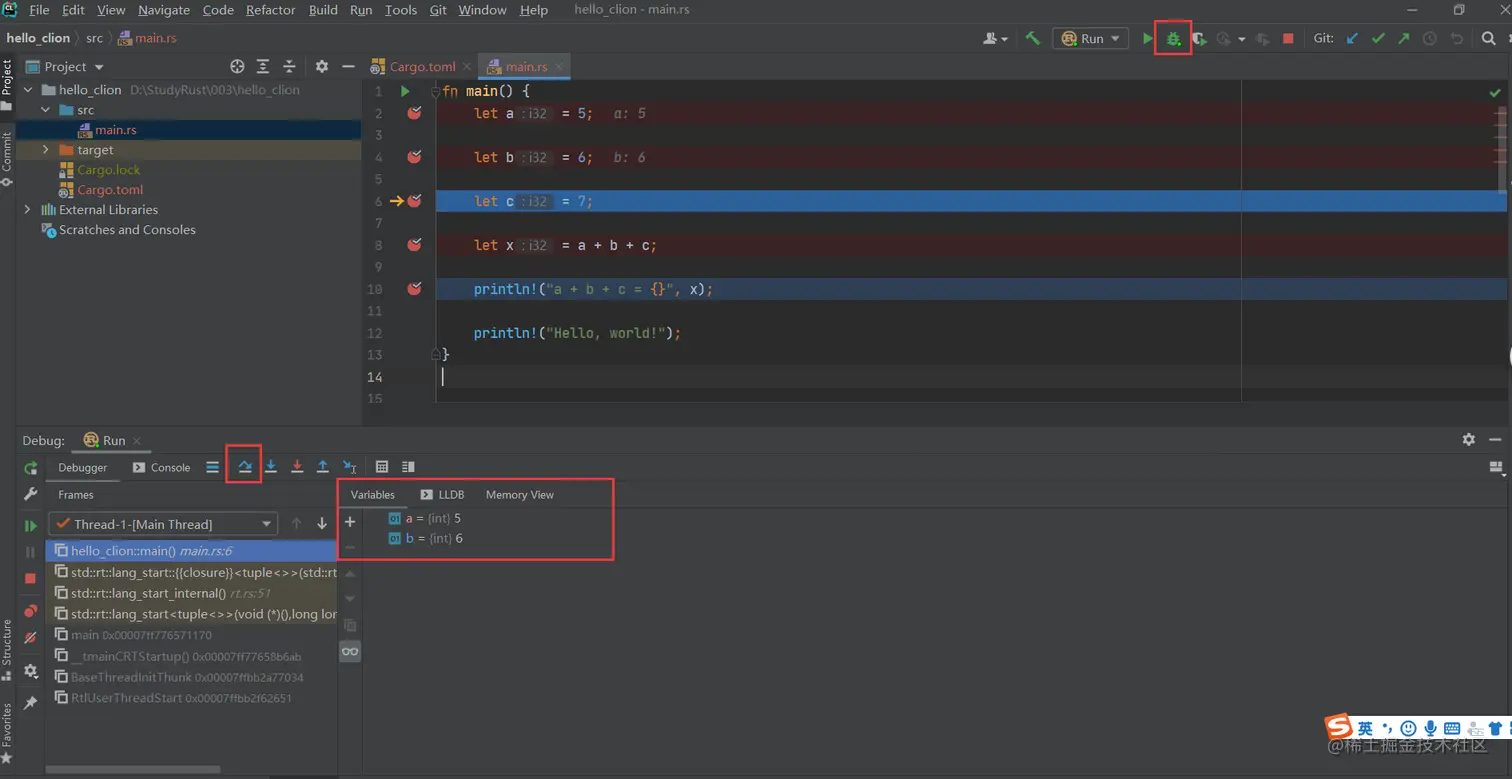The image size is (1512, 779).
Task: Click the Force Step Into red arrow icon
Action: pos(297,466)
